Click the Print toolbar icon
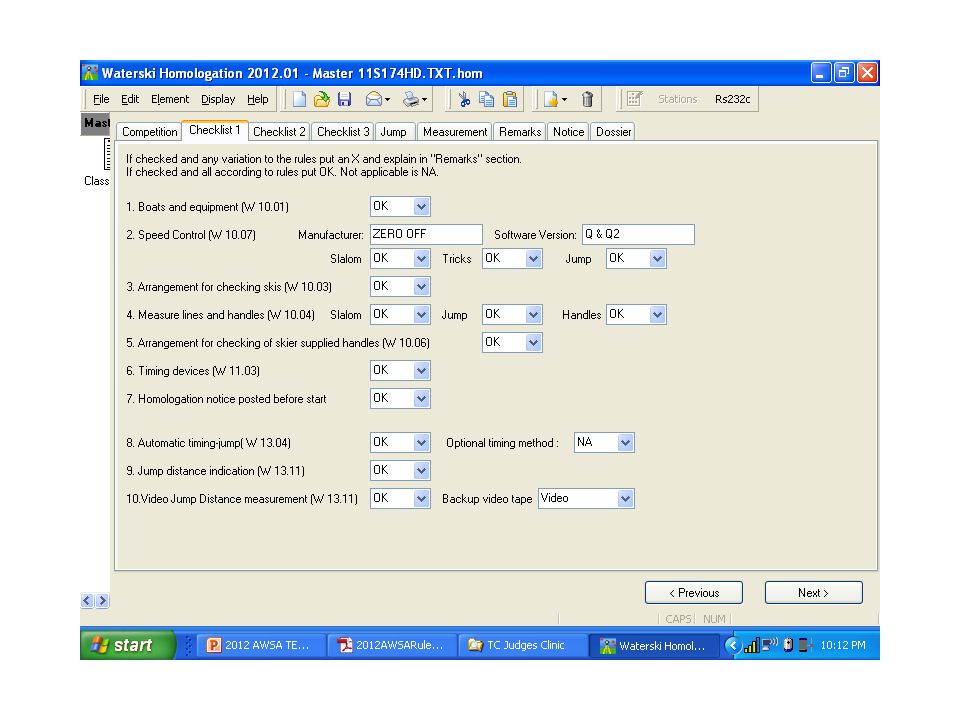Viewport: 960px width, 720px height. 411,99
